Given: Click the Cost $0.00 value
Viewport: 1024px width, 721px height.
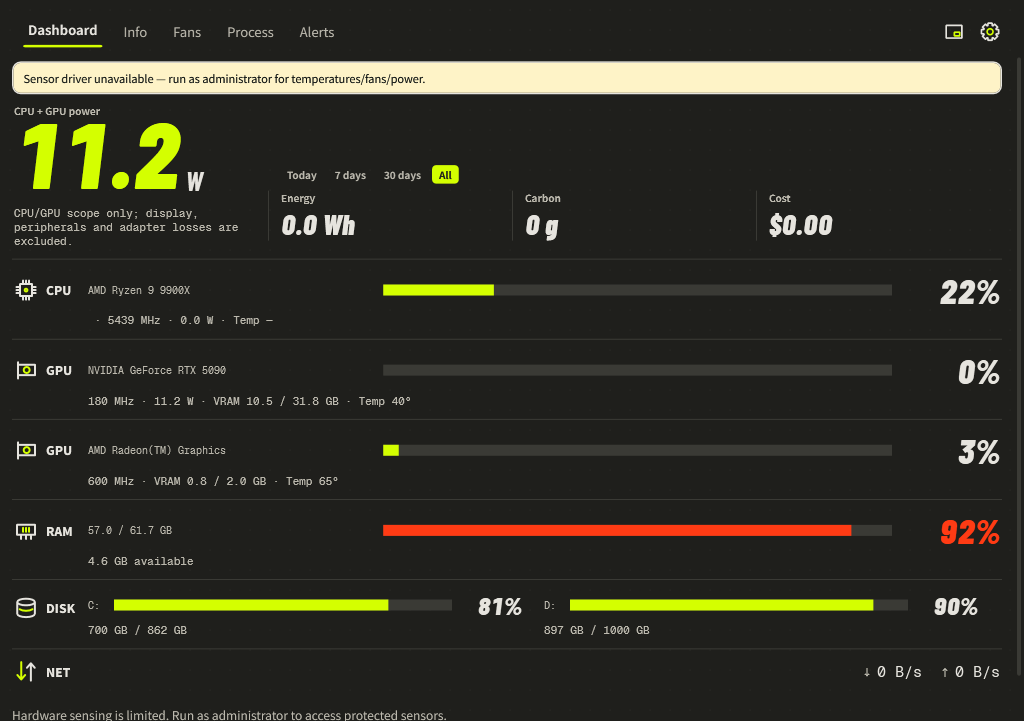Looking at the screenshot, I should click(x=801, y=226).
